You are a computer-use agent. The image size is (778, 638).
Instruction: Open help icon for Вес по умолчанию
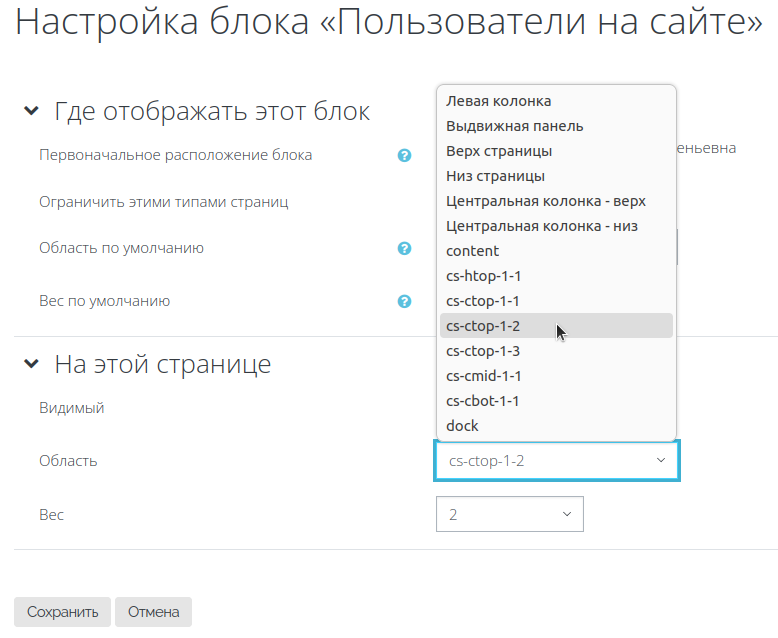point(404,302)
